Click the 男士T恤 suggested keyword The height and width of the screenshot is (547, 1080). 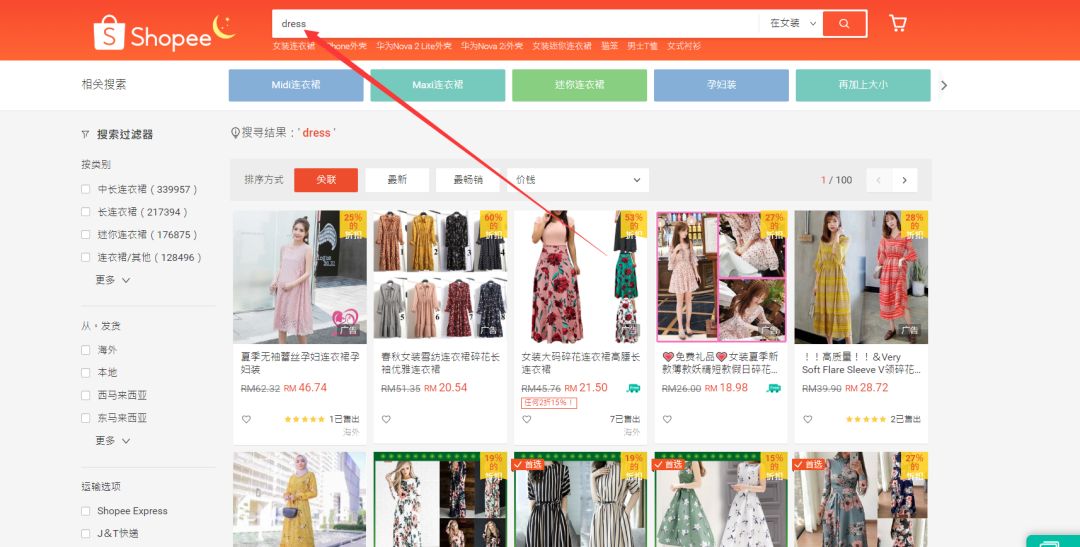point(642,46)
